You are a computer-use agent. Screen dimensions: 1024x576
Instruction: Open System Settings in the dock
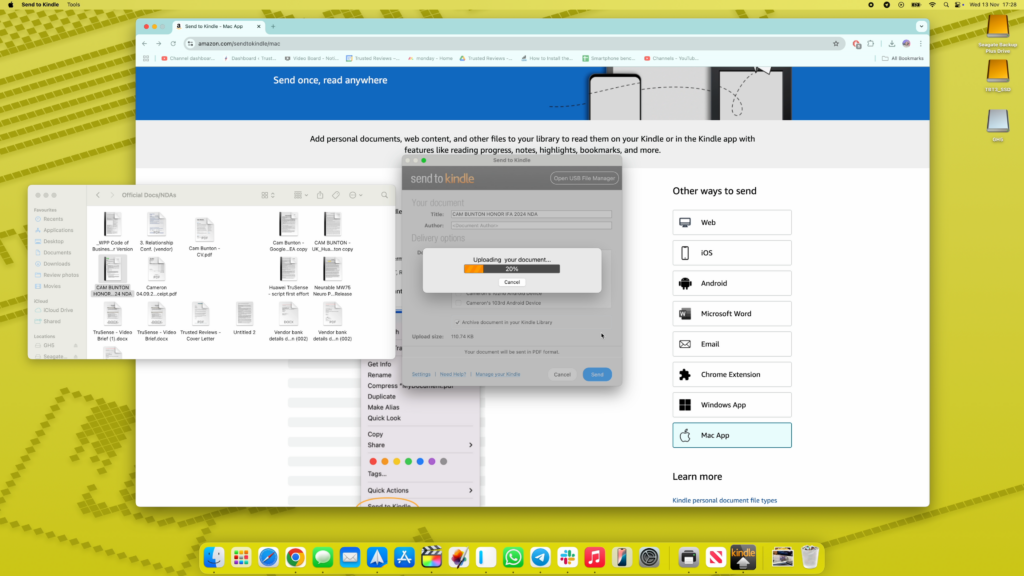(649, 557)
